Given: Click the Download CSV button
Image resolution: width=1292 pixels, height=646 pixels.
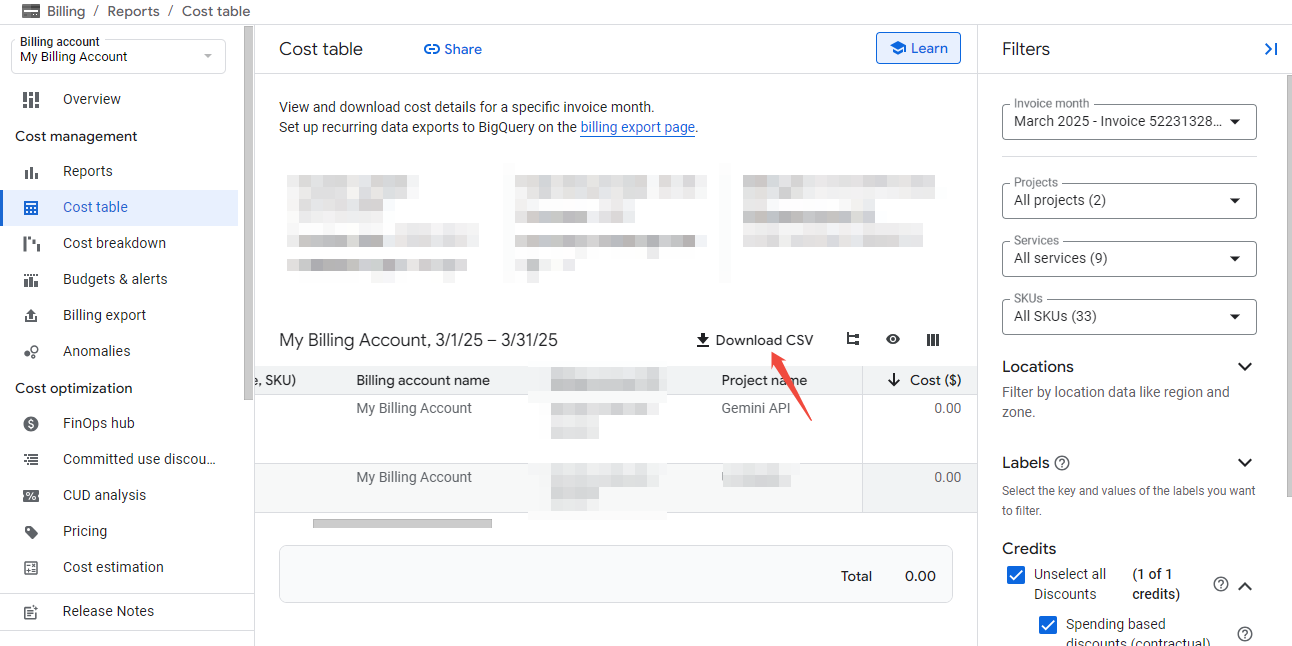Looking at the screenshot, I should coord(755,340).
